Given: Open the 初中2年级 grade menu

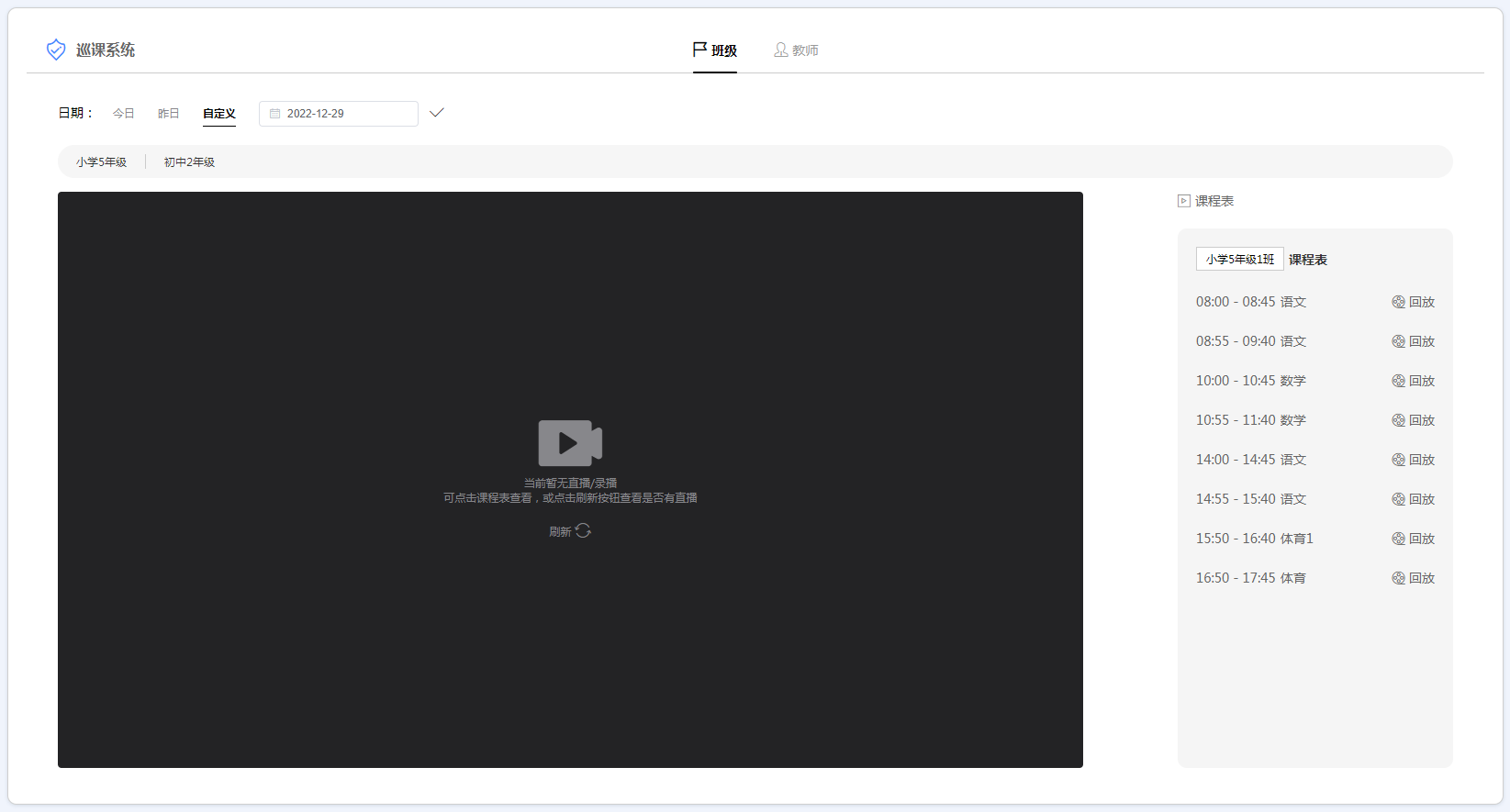Looking at the screenshot, I should [x=189, y=162].
